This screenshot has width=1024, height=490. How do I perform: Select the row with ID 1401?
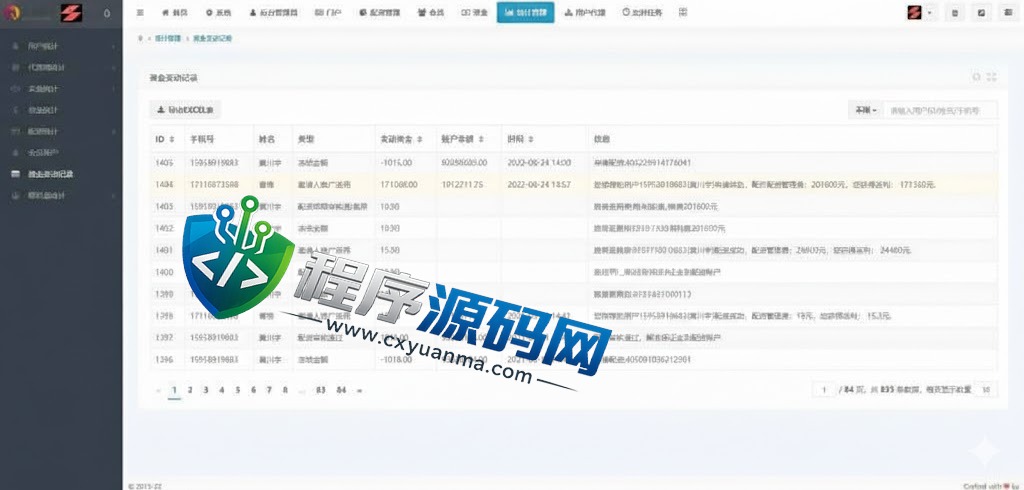(x=573, y=250)
